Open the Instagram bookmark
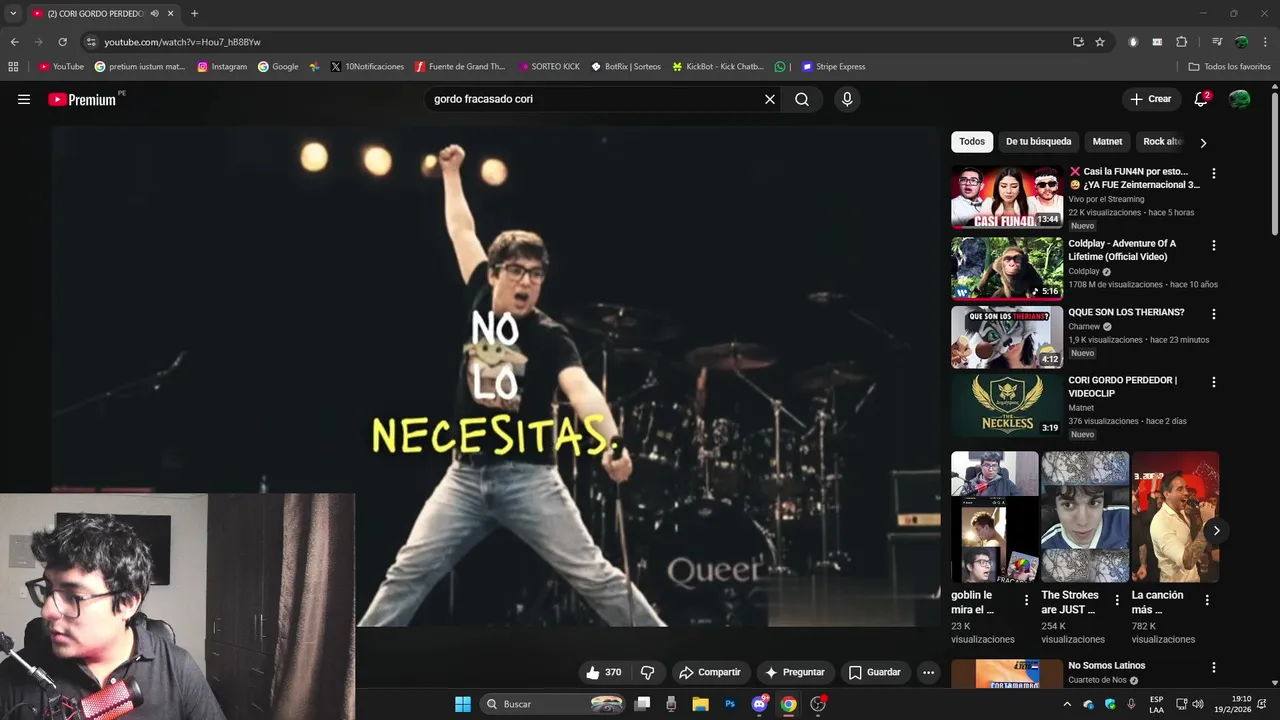The width and height of the screenshot is (1280, 720). [222, 67]
